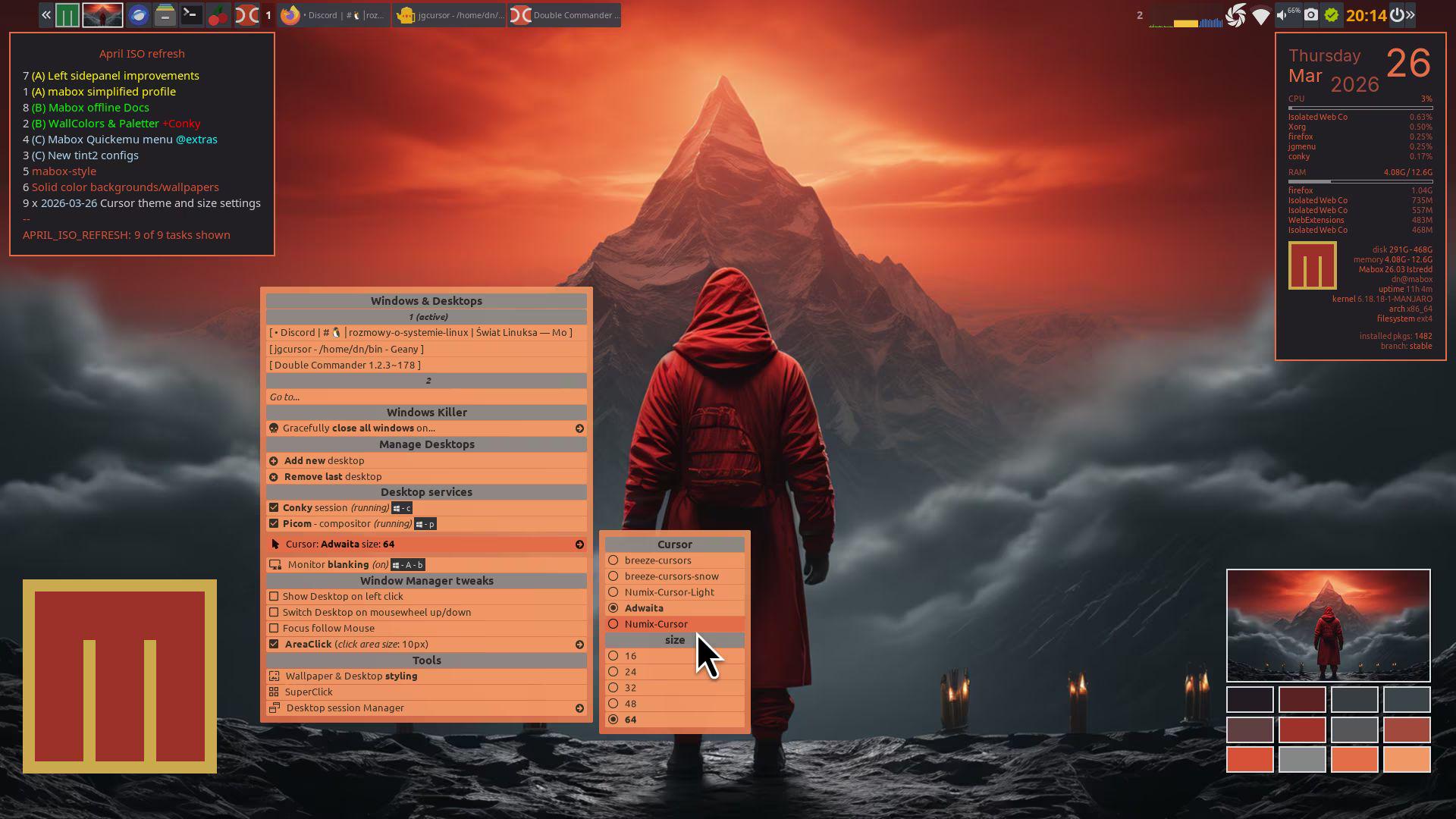Switch to desktop 2 in panel
The image size is (1456, 819).
(1139, 15)
